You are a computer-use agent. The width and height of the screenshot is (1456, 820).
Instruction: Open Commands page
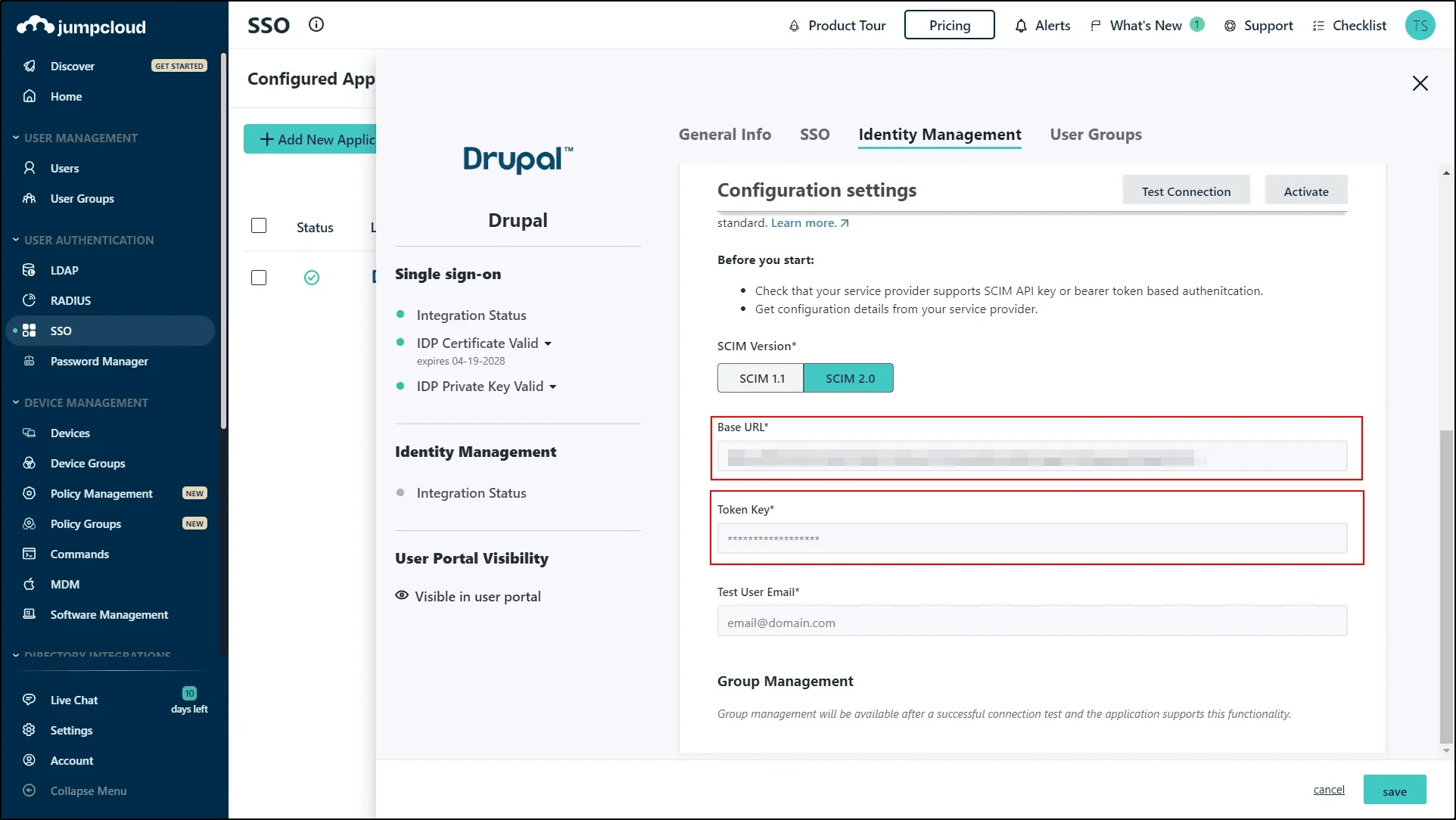coord(79,554)
